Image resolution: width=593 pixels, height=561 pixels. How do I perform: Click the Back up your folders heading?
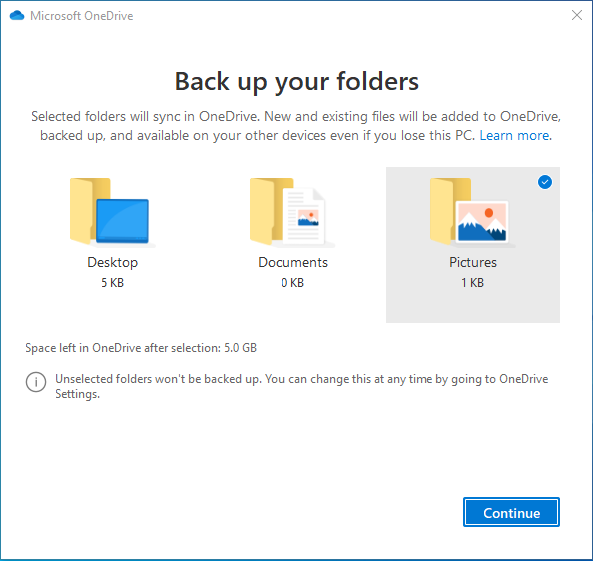(296, 82)
